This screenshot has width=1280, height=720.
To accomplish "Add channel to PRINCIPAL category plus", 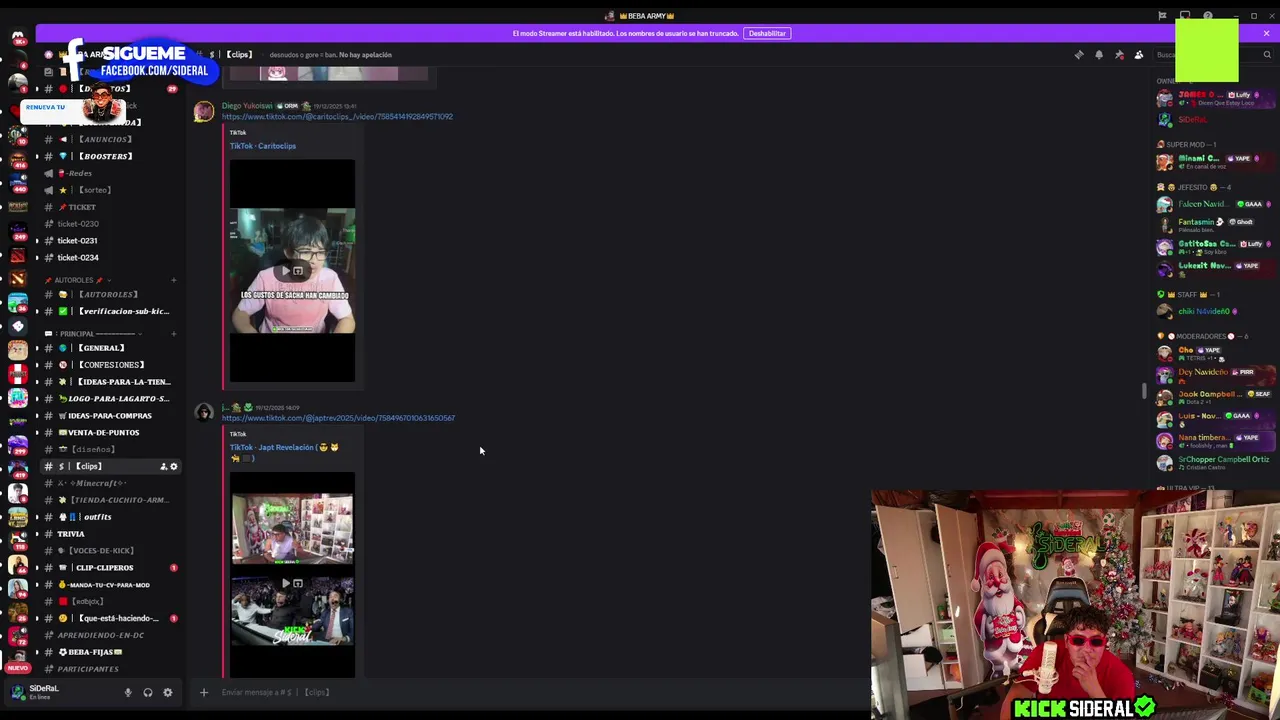I will pyautogui.click(x=173, y=333).
